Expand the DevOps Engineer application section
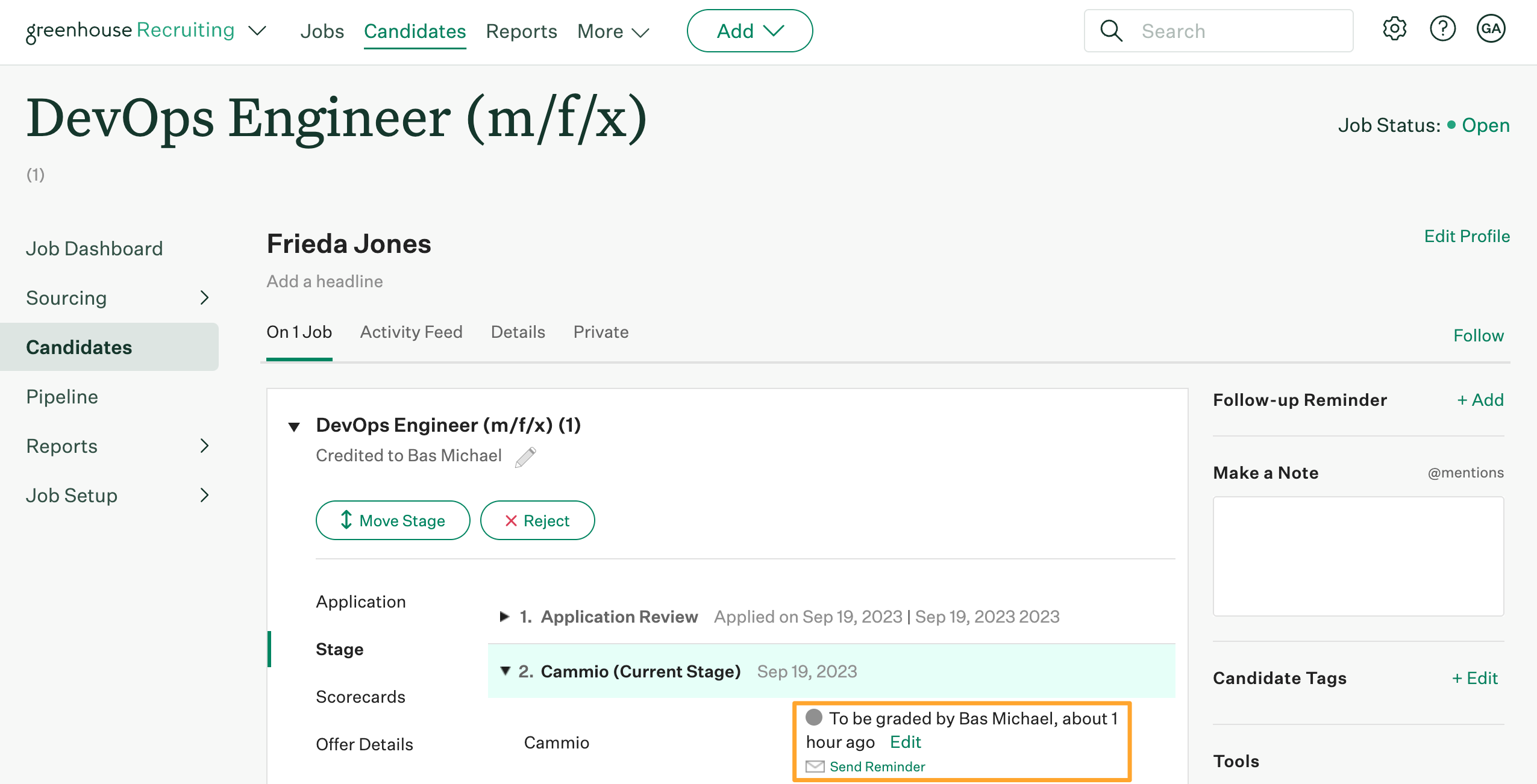Viewport: 1537px width, 784px height. tap(291, 424)
